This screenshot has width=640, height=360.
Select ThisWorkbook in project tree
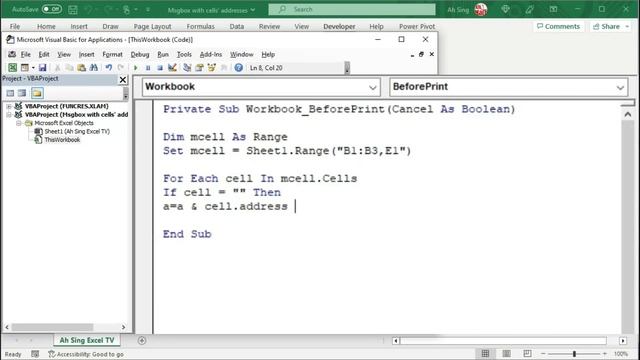tap(62, 140)
